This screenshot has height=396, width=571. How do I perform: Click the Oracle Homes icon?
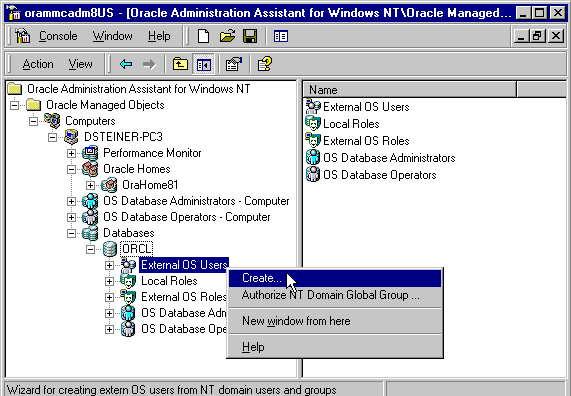(x=90, y=169)
